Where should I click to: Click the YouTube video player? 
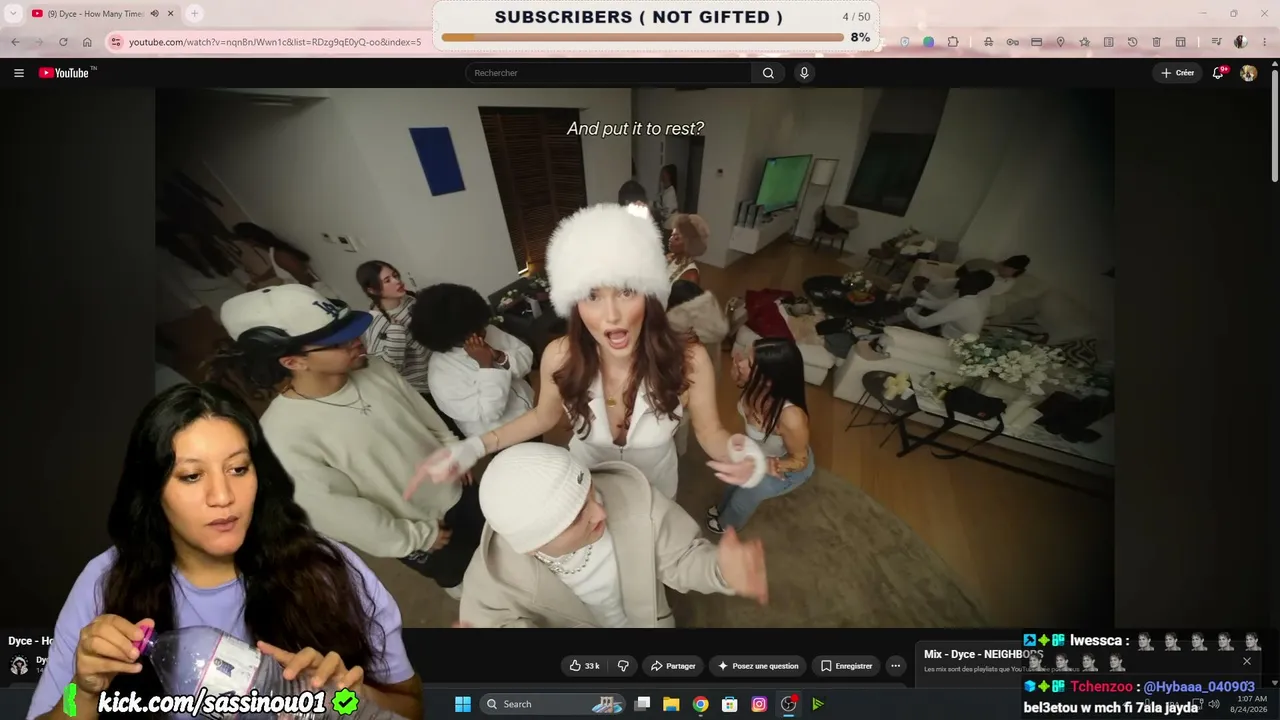click(x=634, y=358)
